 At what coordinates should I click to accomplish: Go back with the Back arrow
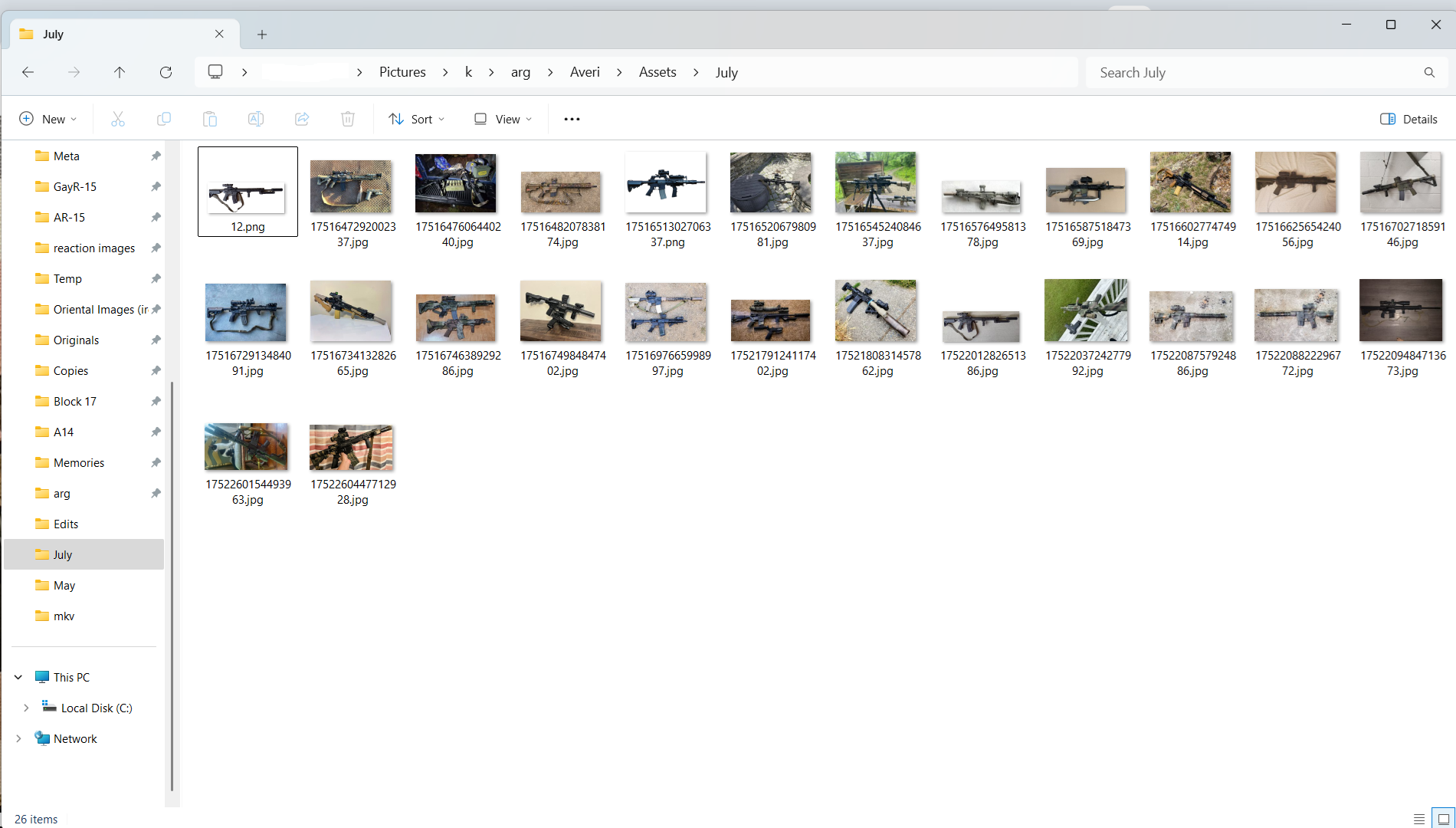point(28,72)
